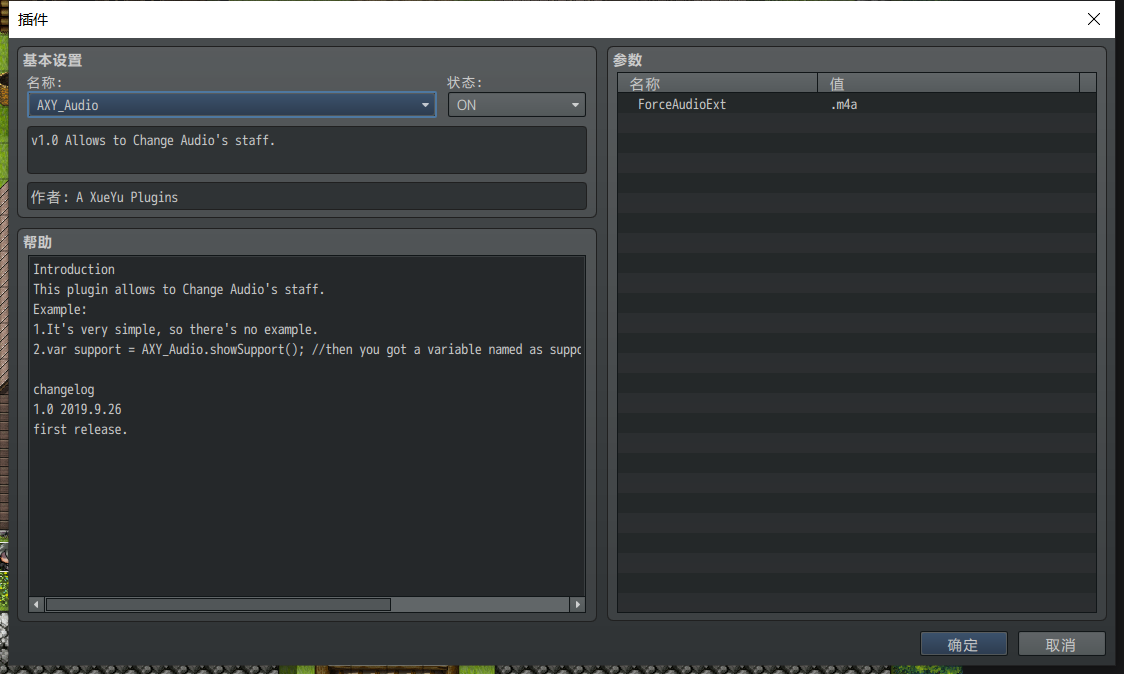Click the help scrollbar left arrow
The image size is (1124, 674).
36,604
